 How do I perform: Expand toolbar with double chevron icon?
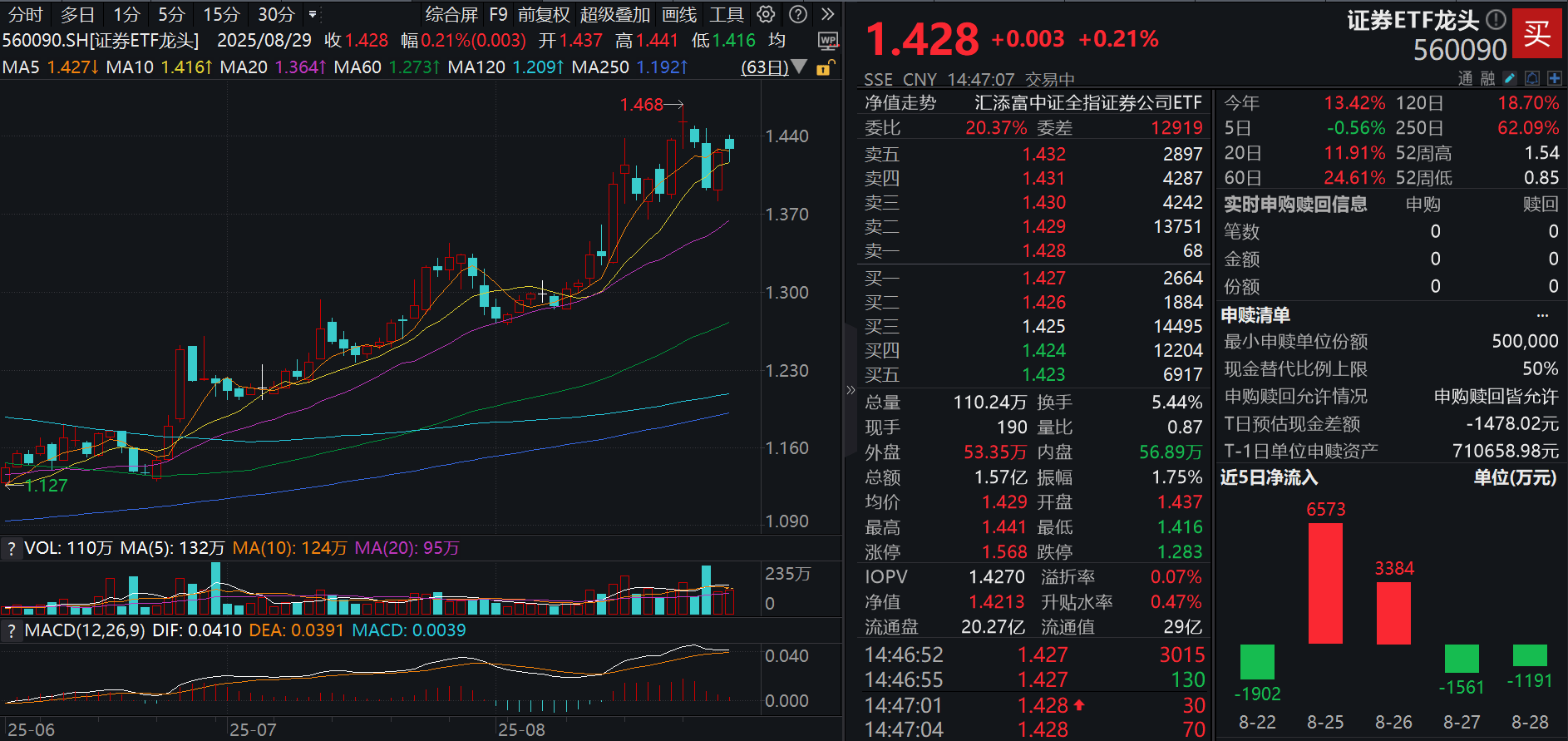click(x=827, y=14)
